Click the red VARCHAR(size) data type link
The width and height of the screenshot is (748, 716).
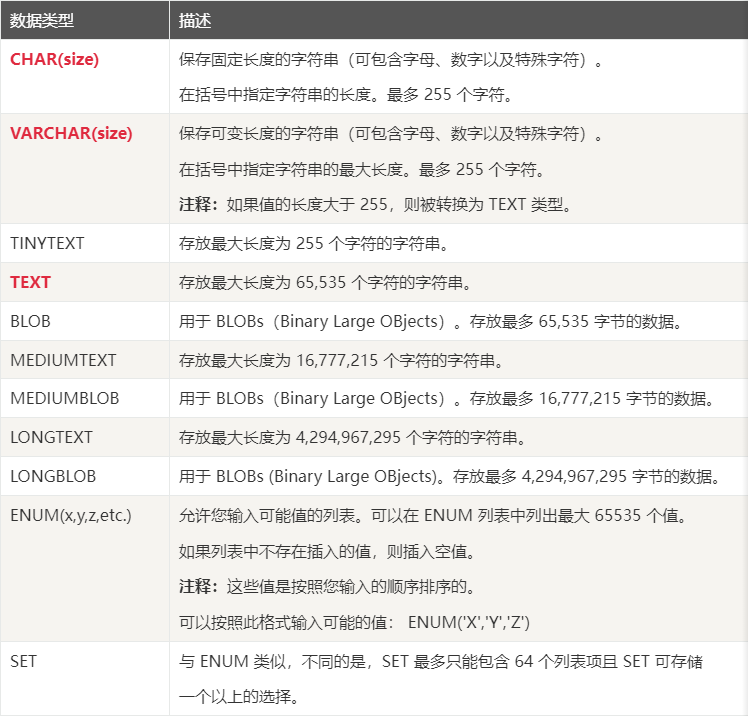[x=71, y=133]
